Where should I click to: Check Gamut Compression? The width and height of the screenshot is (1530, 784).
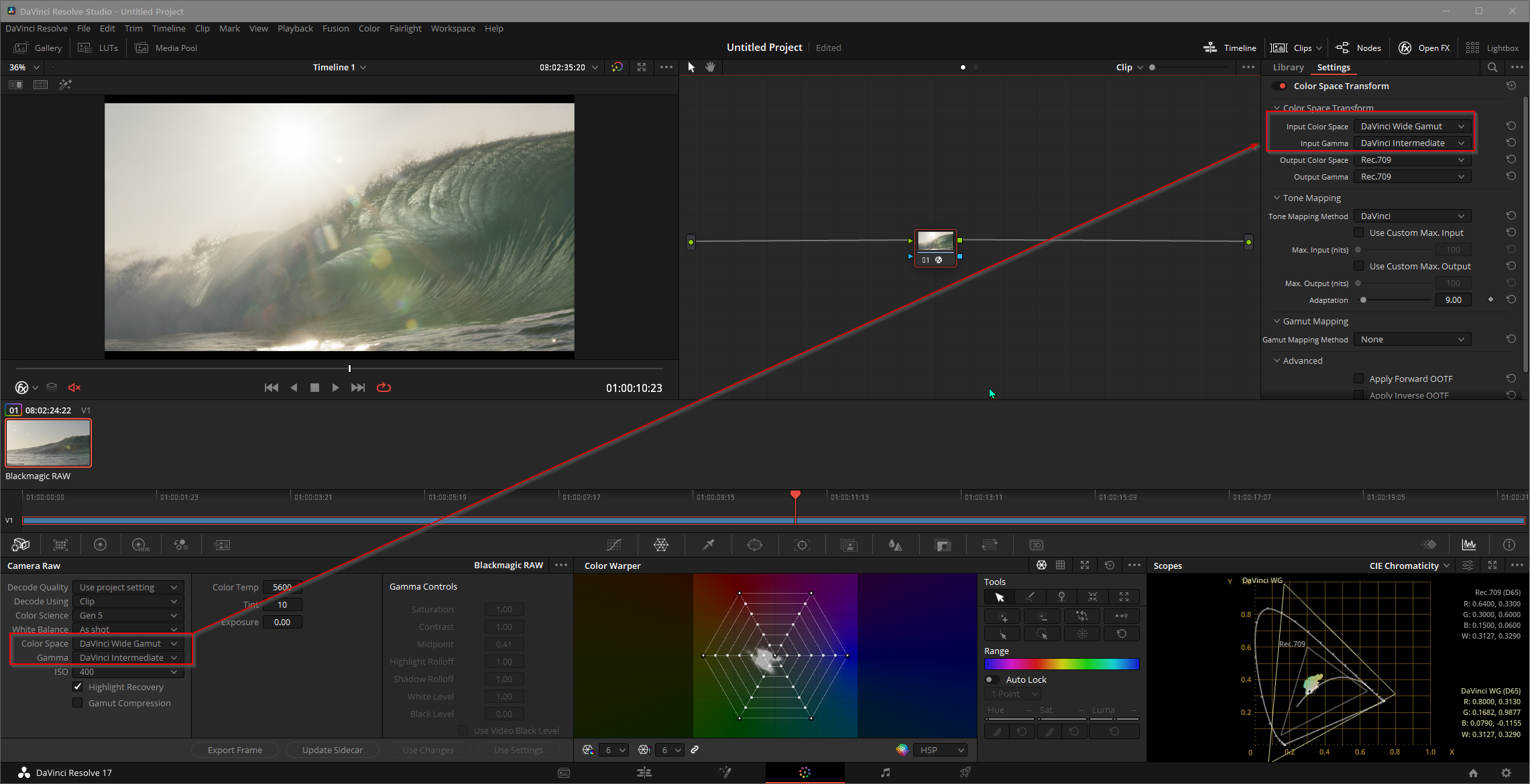click(78, 703)
